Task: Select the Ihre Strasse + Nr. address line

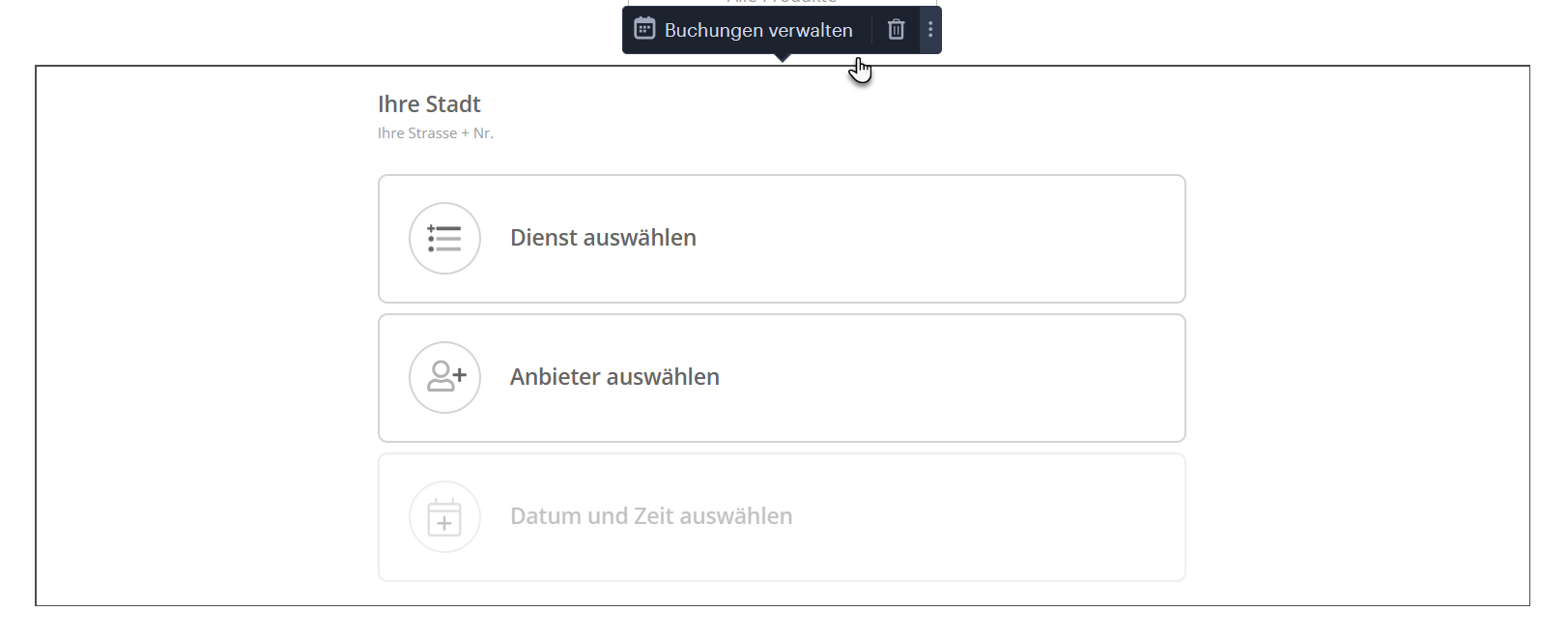Action: click(x=436, y=133)
